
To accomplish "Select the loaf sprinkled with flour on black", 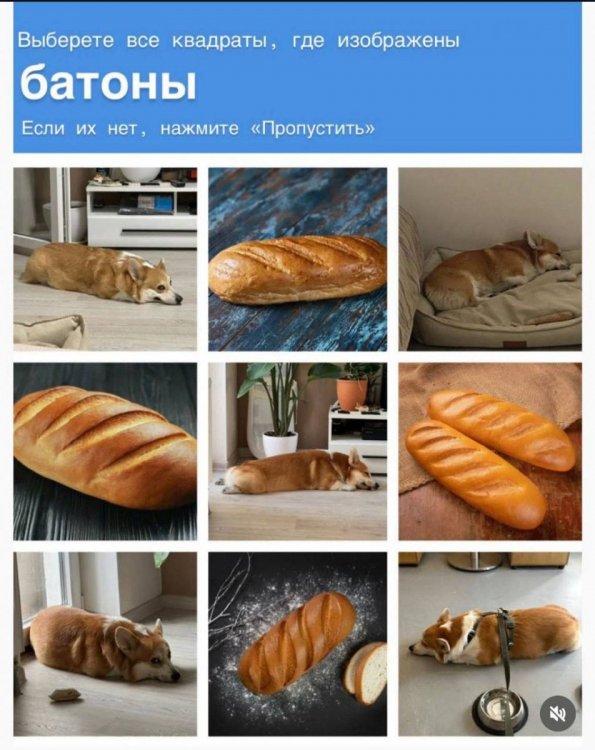I will coord(298,644).
